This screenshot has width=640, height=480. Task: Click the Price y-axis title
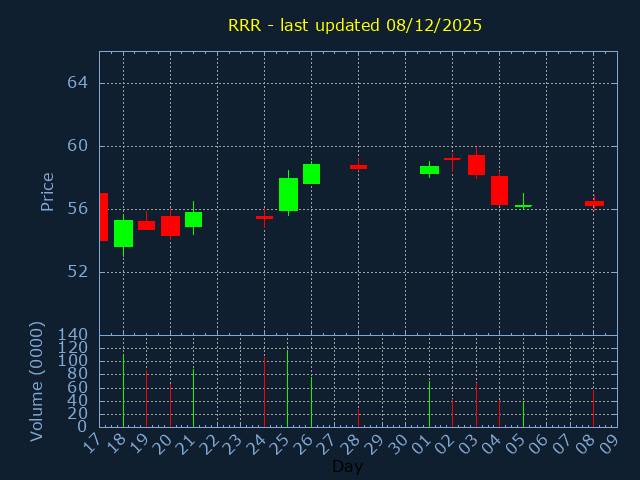[47, 191]
